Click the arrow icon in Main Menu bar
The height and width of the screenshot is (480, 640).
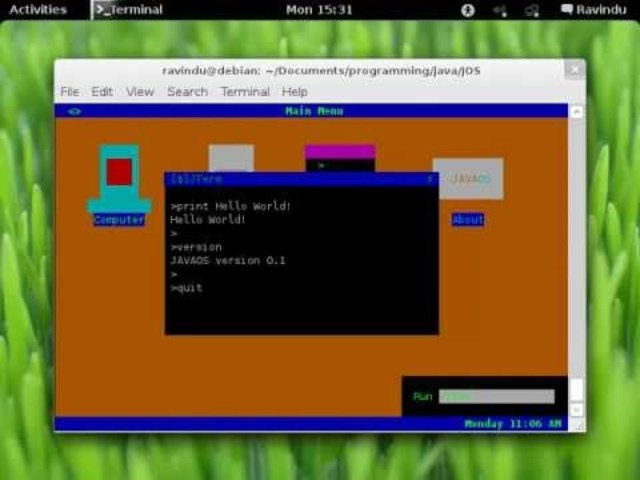75,111
